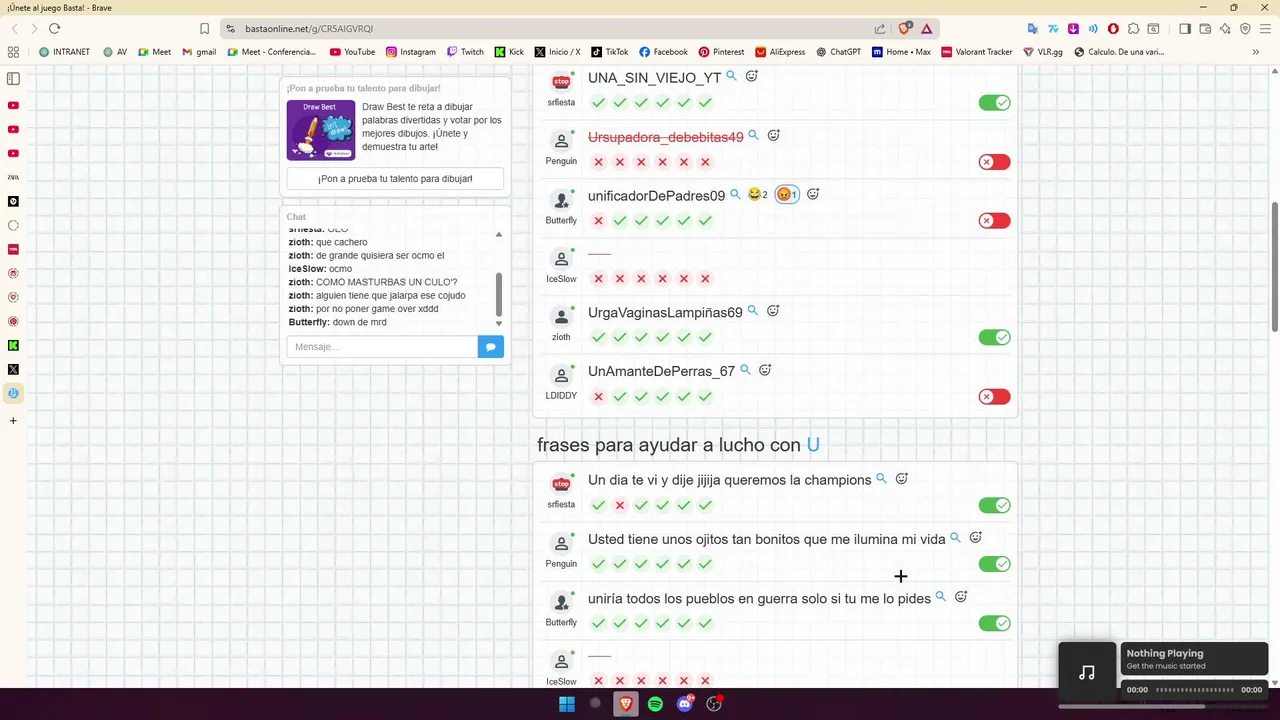Add a reaction to unificadorDePadres09

[x=813, y=194]
